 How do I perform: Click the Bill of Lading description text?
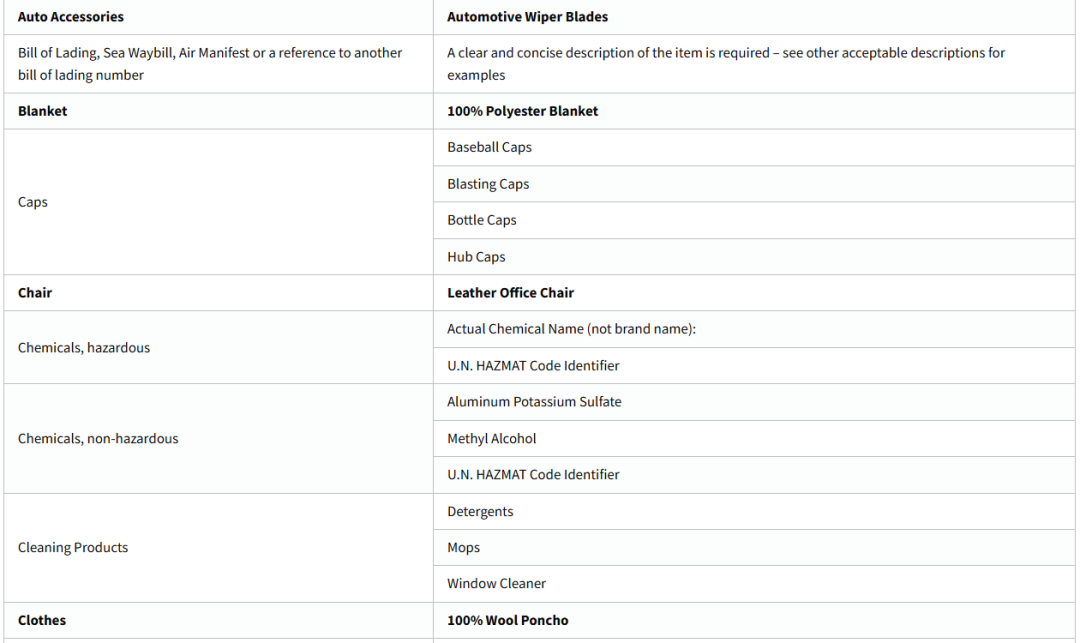[210, 64]
